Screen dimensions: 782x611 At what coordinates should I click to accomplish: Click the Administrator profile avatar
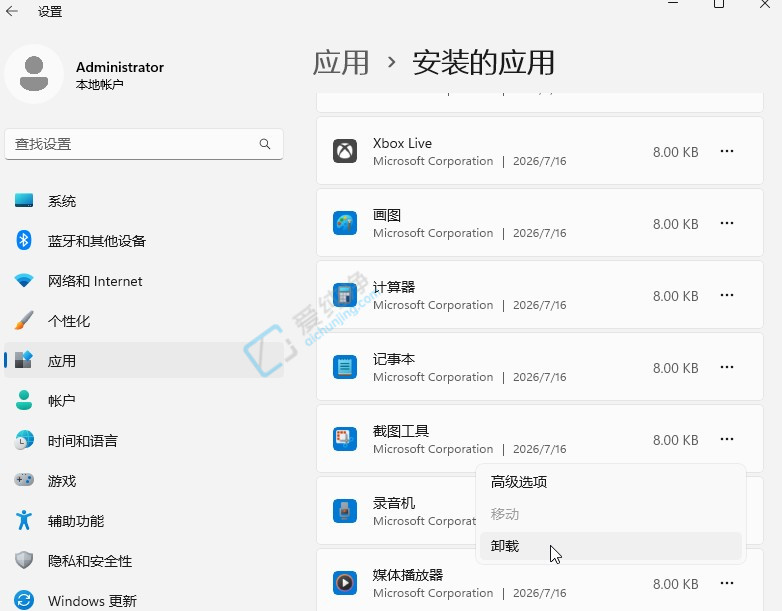(x=34, y=74)
